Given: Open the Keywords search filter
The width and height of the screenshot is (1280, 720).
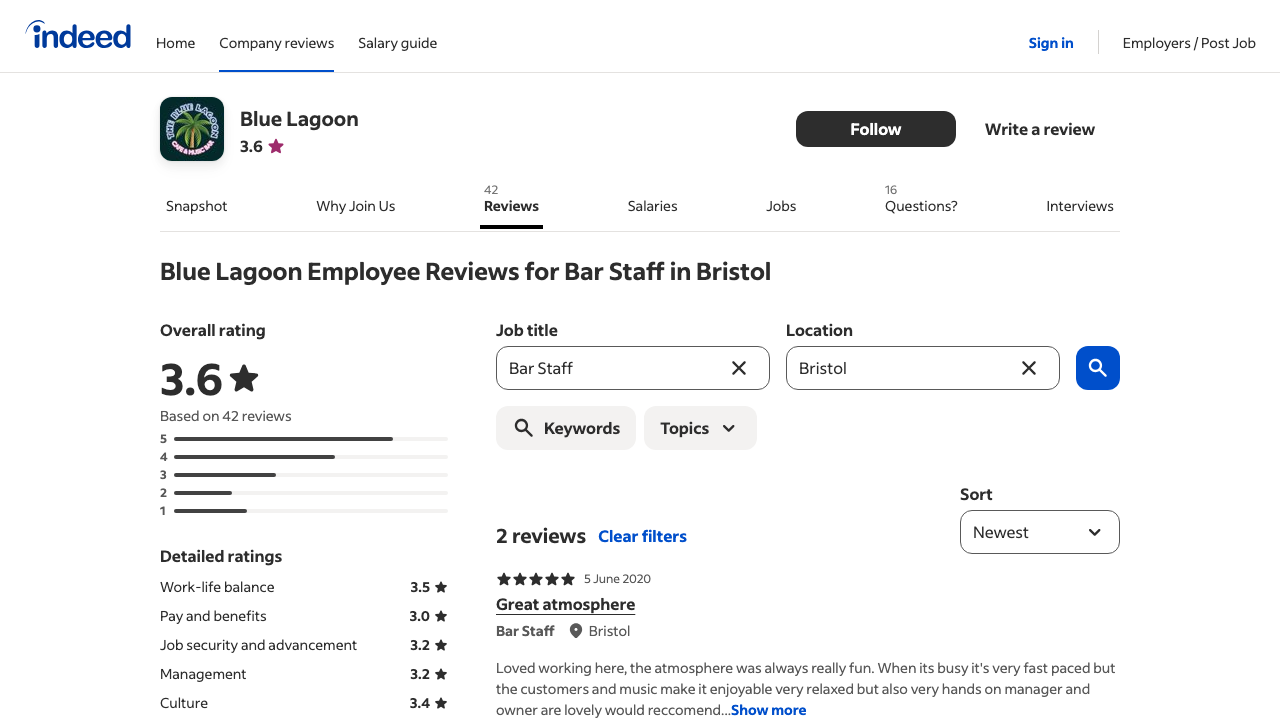Looking at the screenshot, I should (565, 428).
